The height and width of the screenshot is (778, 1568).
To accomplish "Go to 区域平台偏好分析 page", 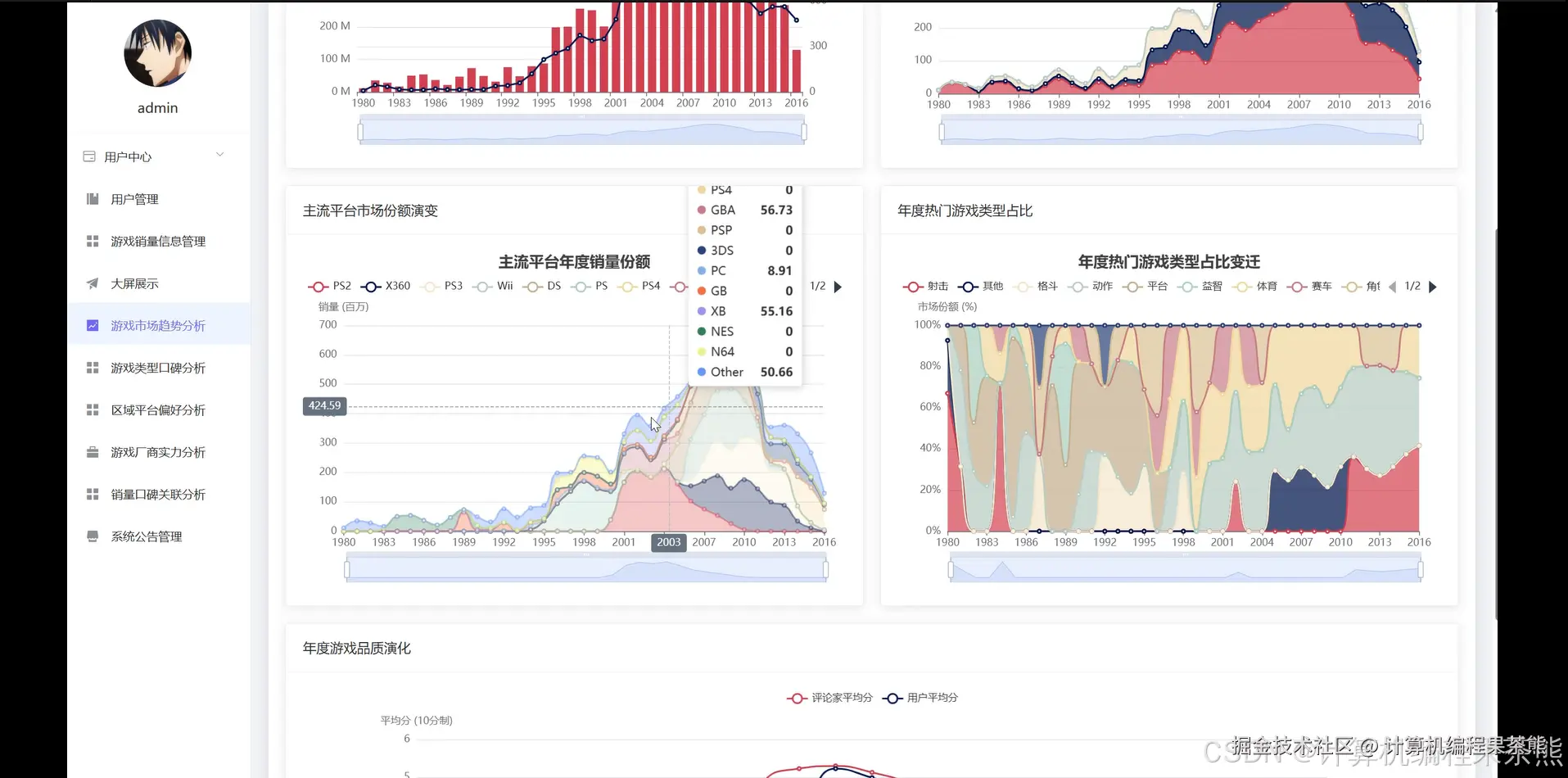I will click(158, 409).
